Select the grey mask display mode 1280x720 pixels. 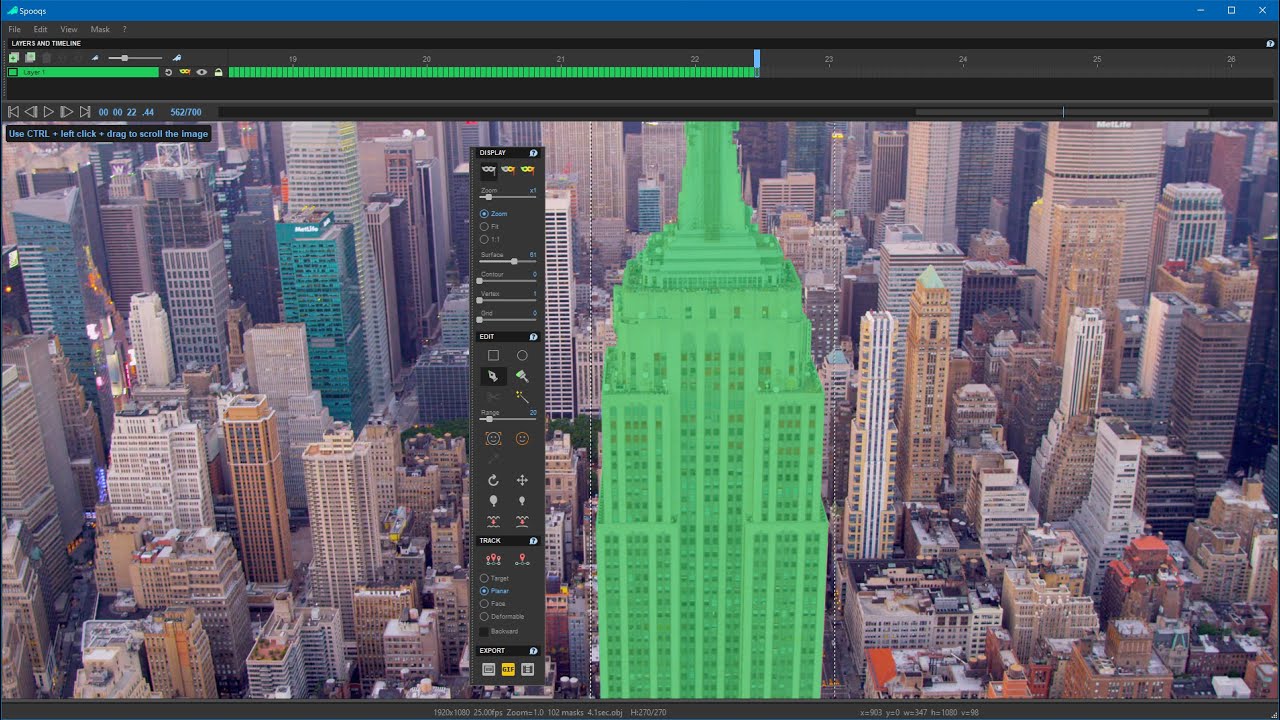489,171
